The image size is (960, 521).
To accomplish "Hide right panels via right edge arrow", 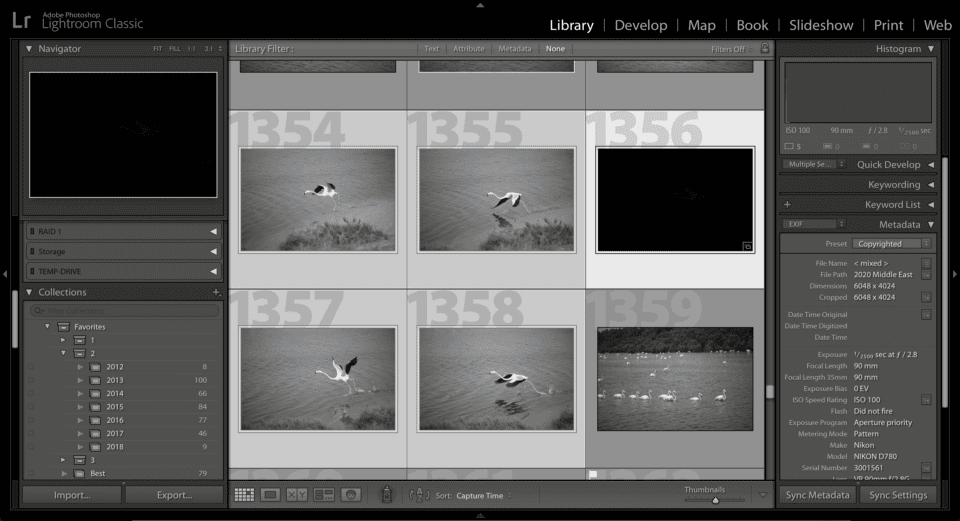I will click(x=954, y=274).
